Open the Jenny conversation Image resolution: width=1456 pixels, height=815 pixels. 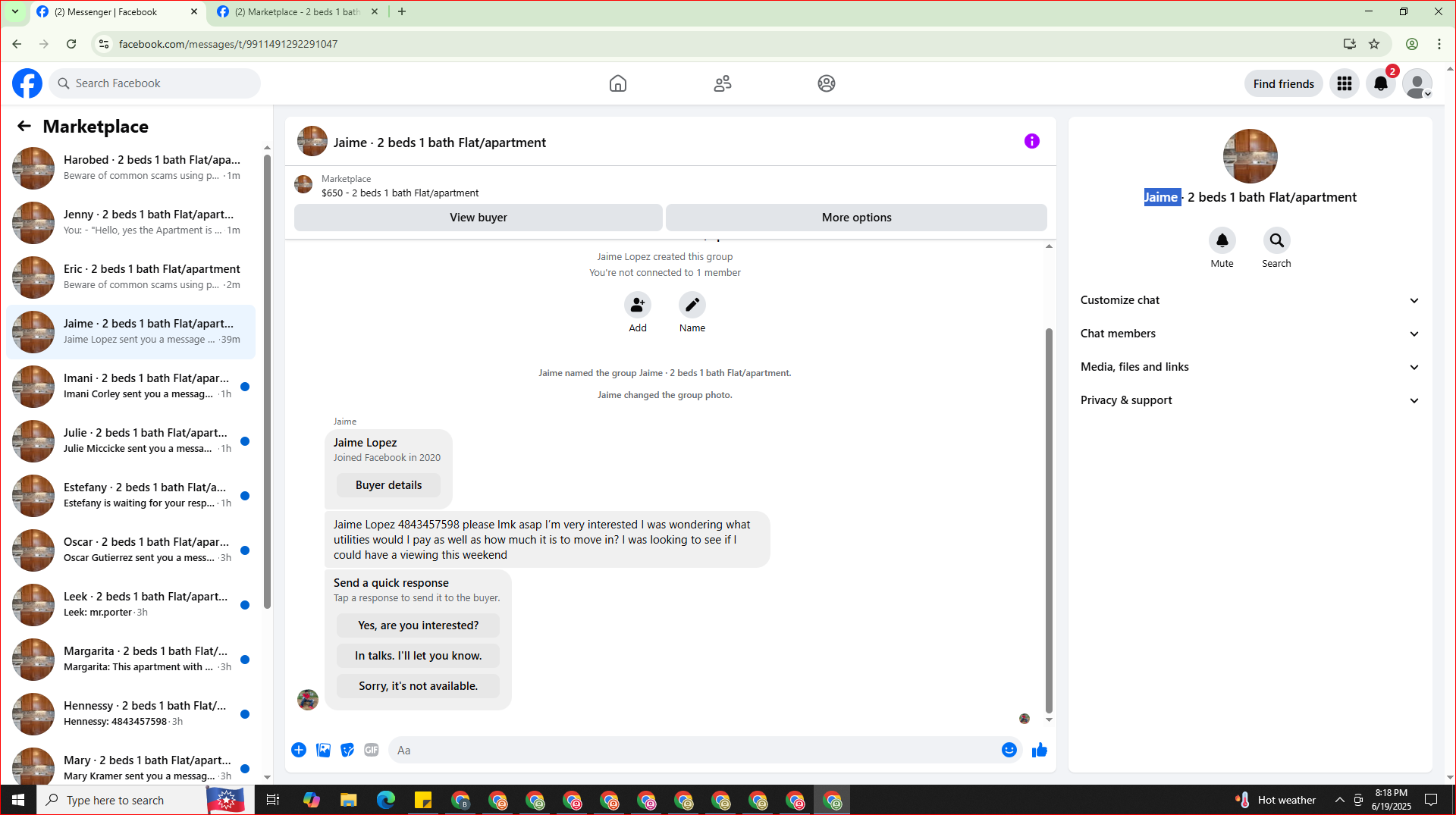point(131,223)
